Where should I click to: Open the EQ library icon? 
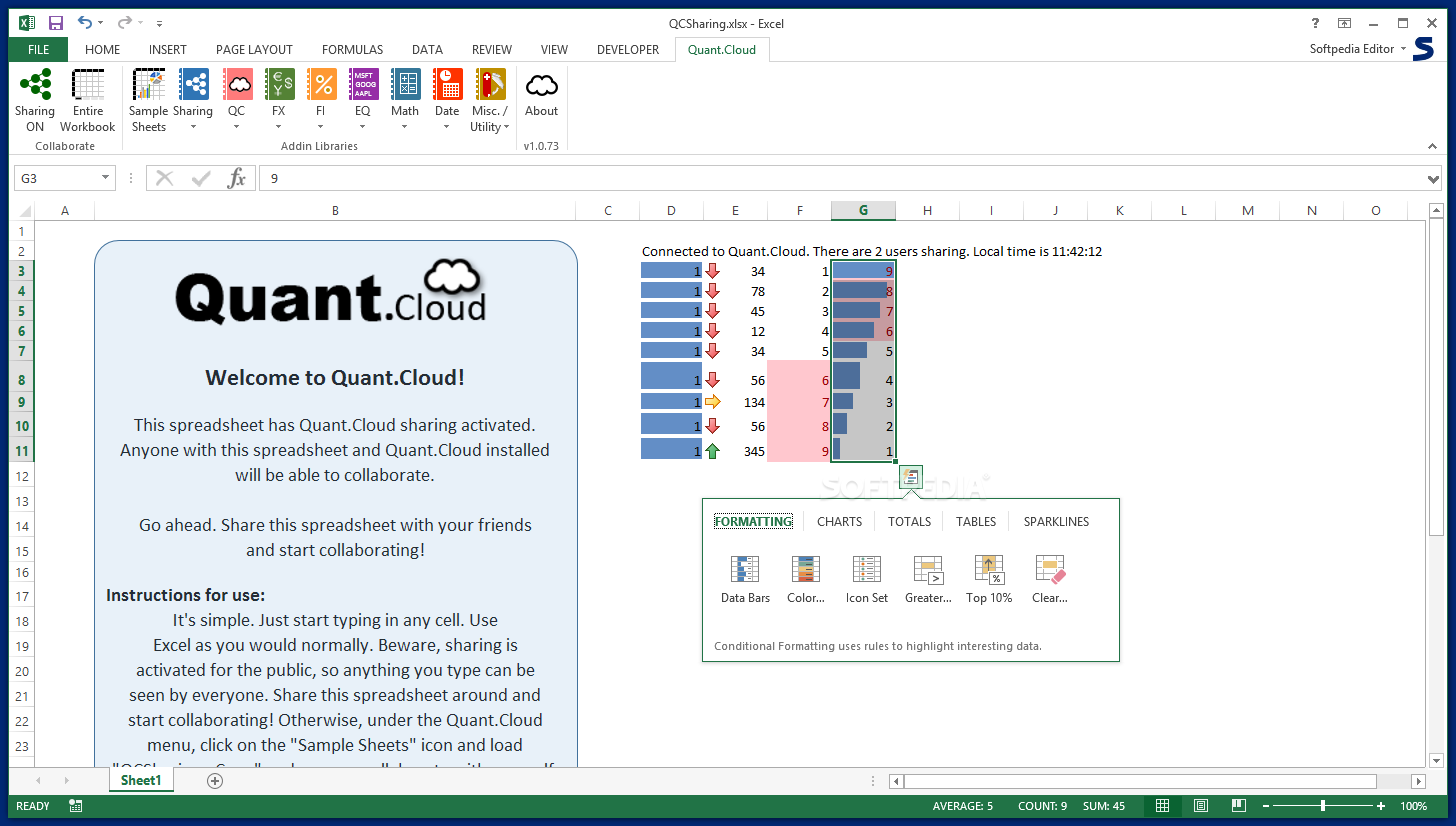pyautogui.click(x=363, y=85)
